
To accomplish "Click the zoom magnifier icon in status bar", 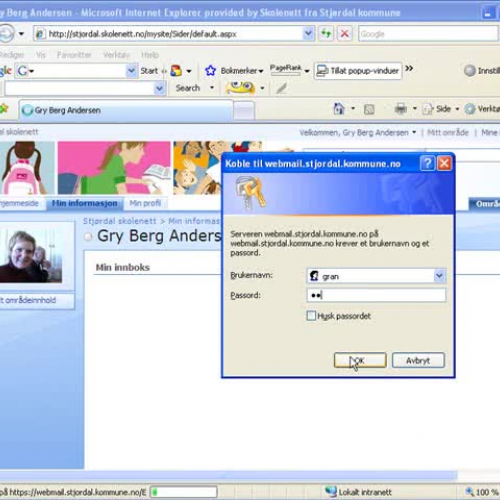I will tap(470, 492).
